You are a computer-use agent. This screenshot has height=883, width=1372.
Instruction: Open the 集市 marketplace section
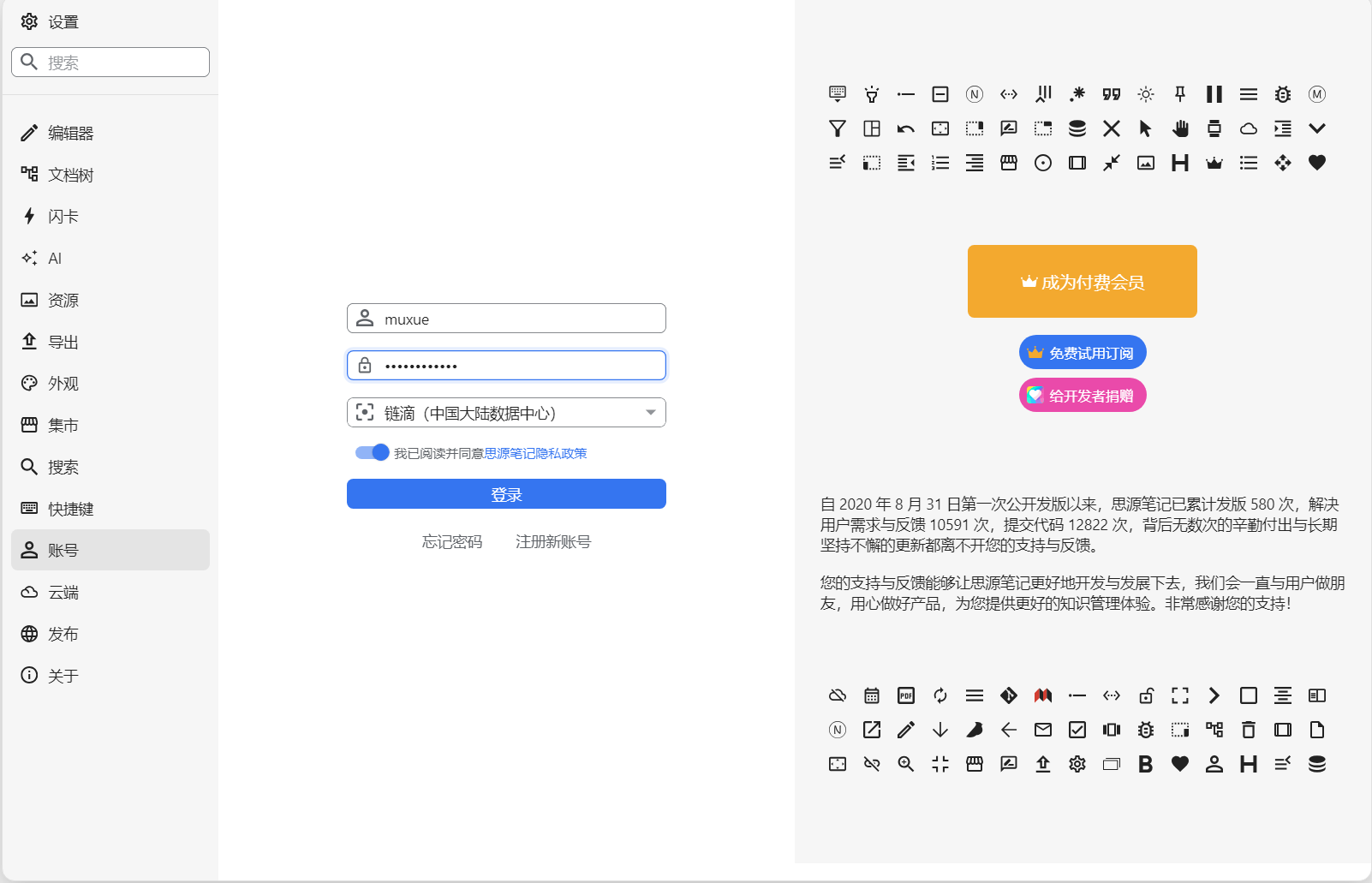110,425
